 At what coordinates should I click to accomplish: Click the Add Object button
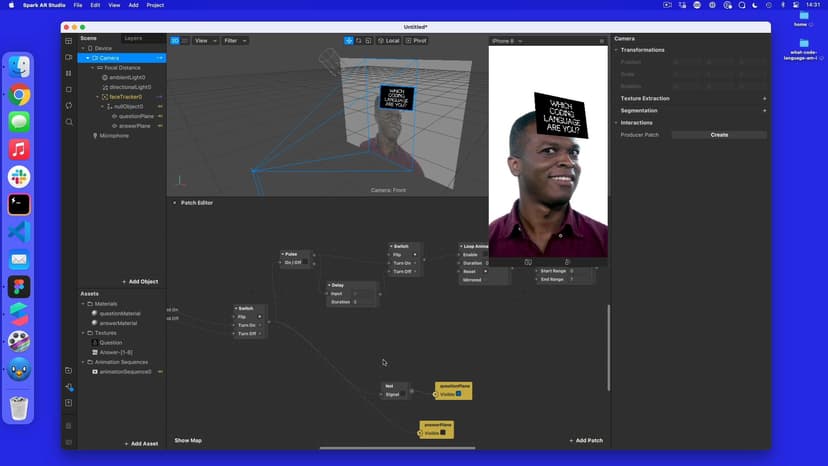pyautogui.click(x=140, y=282)
